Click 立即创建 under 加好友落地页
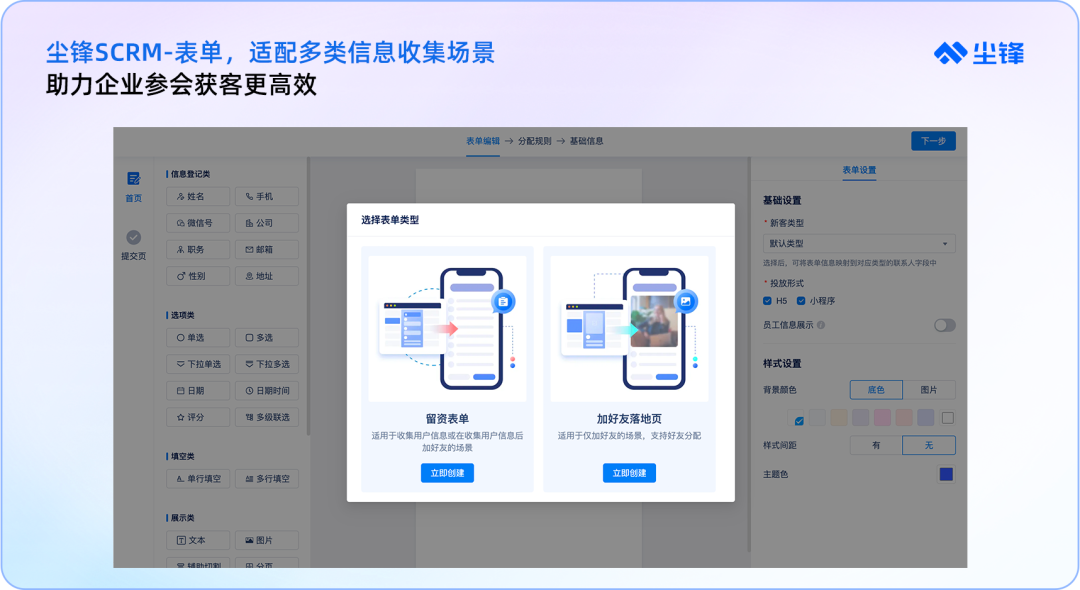 [629, 473]
